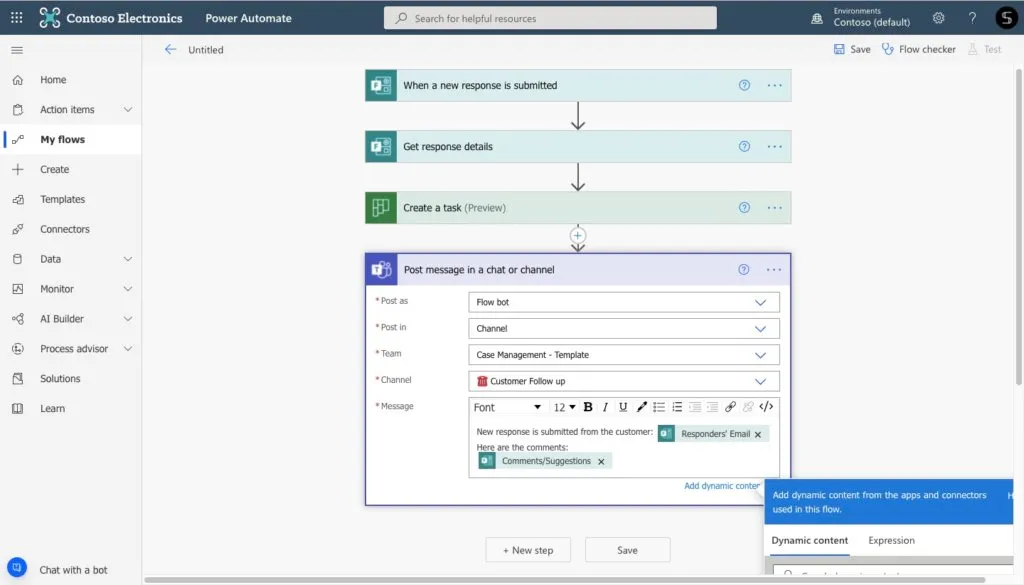Open the user account avatar
Viewport: 1024px width, 585px height.
point(1006,18)
